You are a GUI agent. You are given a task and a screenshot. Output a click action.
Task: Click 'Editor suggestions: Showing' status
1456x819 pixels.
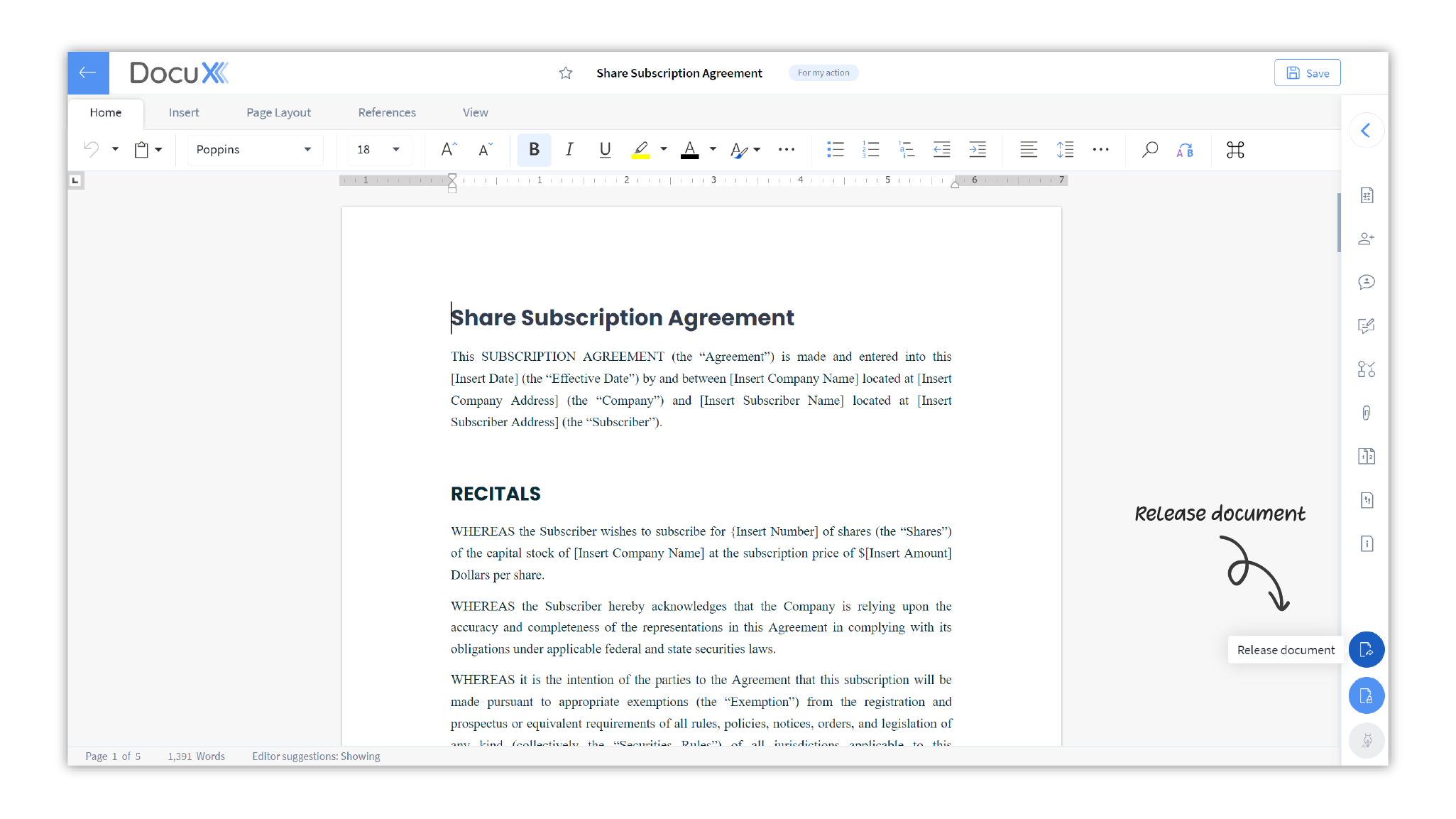click(316, 756)
